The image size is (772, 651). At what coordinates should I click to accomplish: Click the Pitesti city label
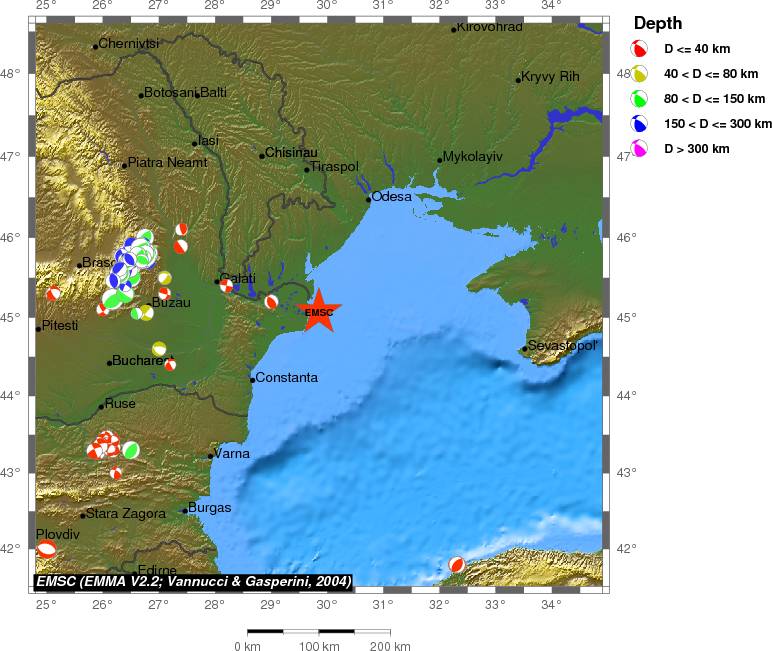click(60, 326)
